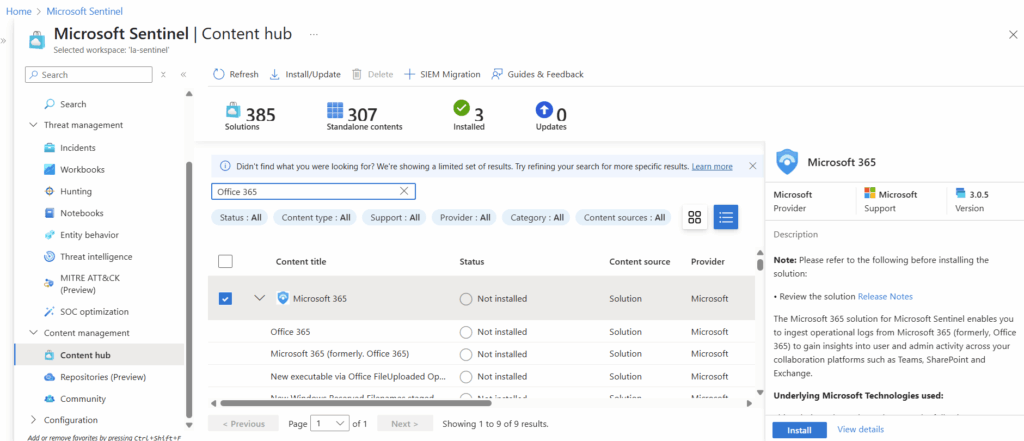Open the Release Notes link

[x=885, y=297]
